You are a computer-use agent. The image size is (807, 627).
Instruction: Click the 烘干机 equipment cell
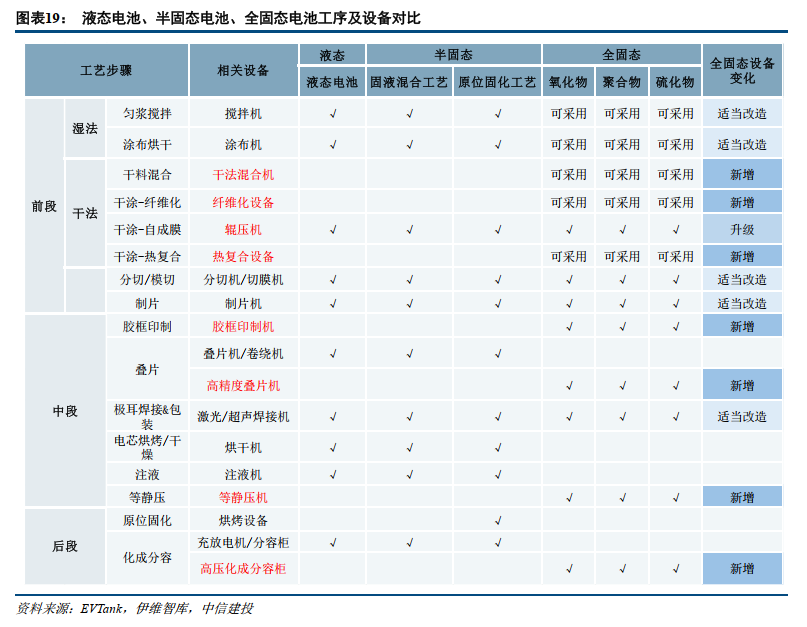tap(243, 447)
